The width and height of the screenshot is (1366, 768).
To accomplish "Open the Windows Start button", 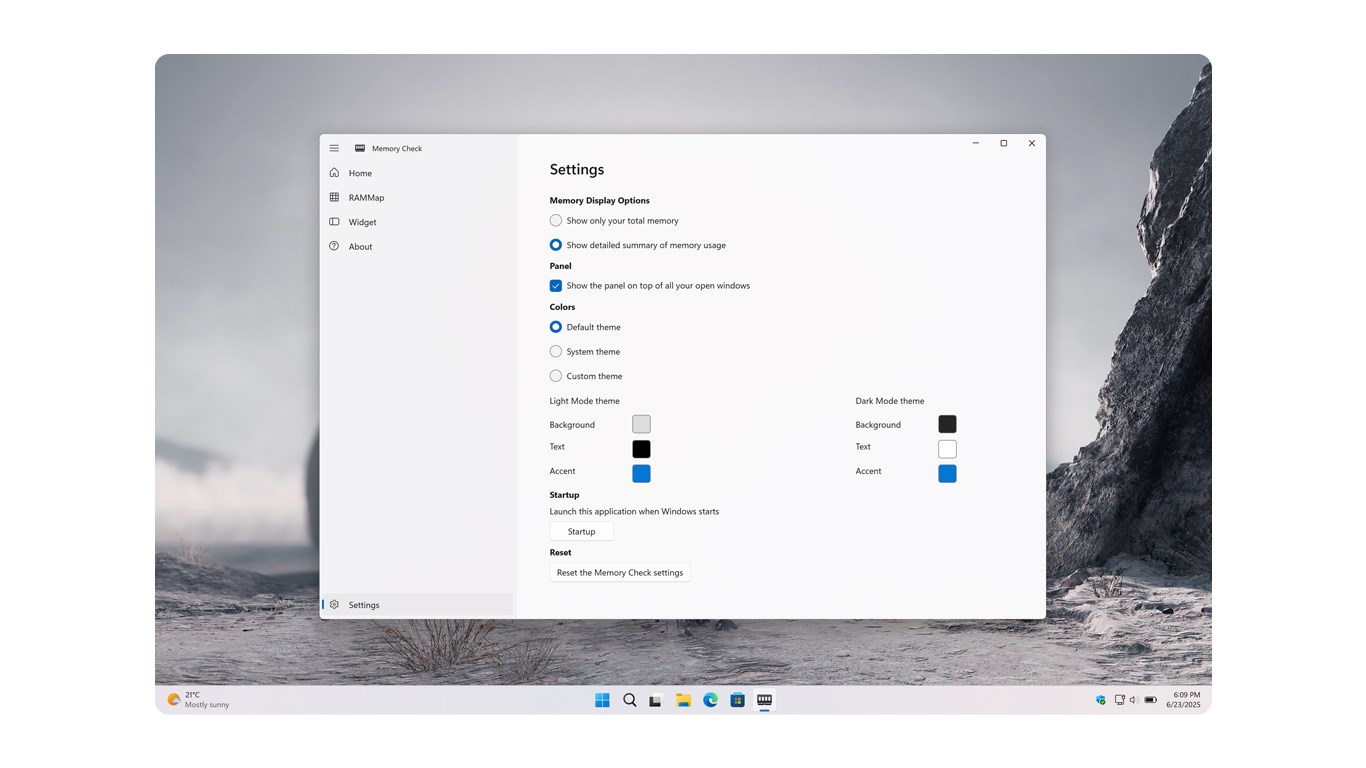I will (602, 700).
